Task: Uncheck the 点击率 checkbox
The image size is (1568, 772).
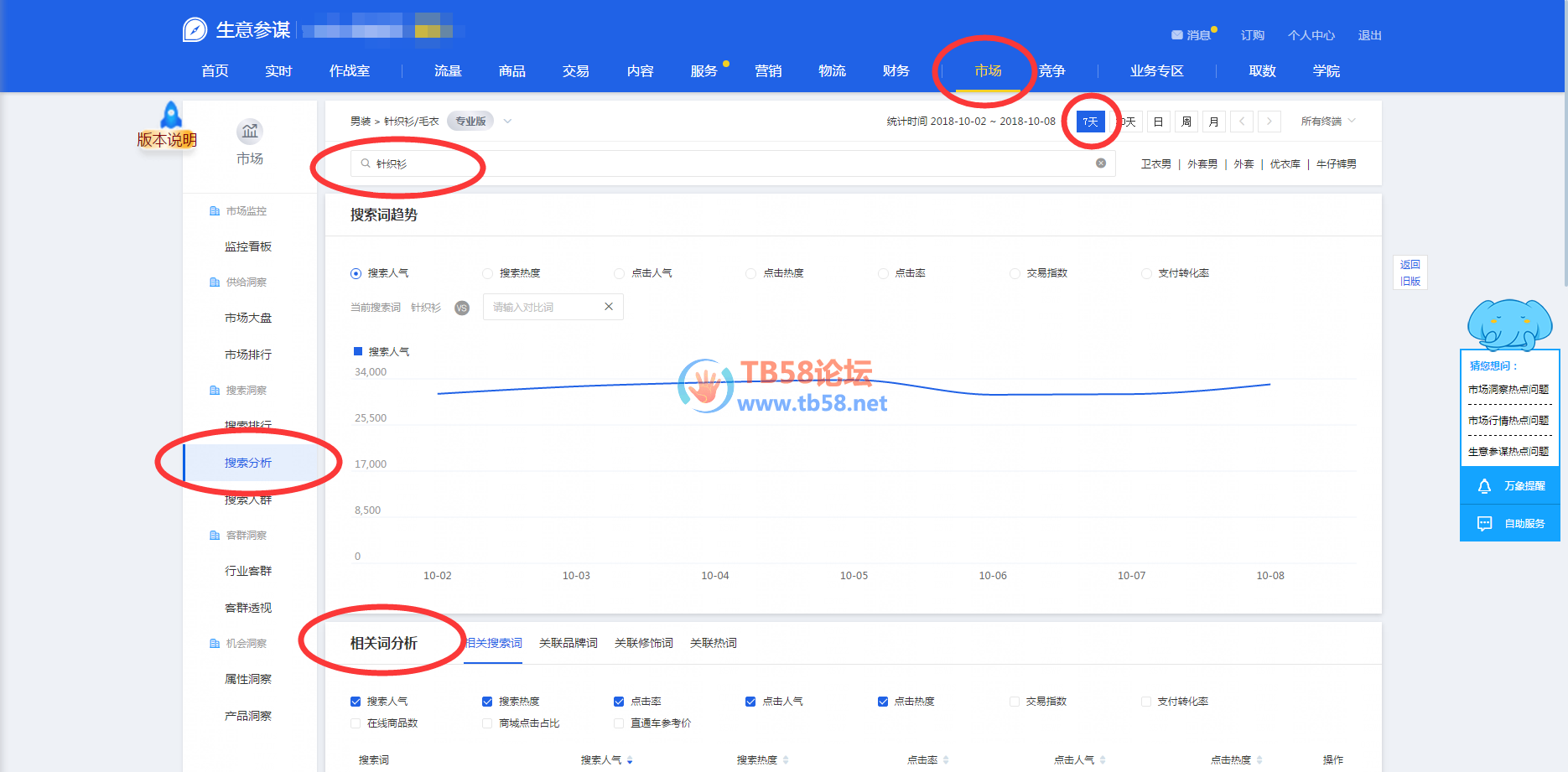Action: (619, 702)
